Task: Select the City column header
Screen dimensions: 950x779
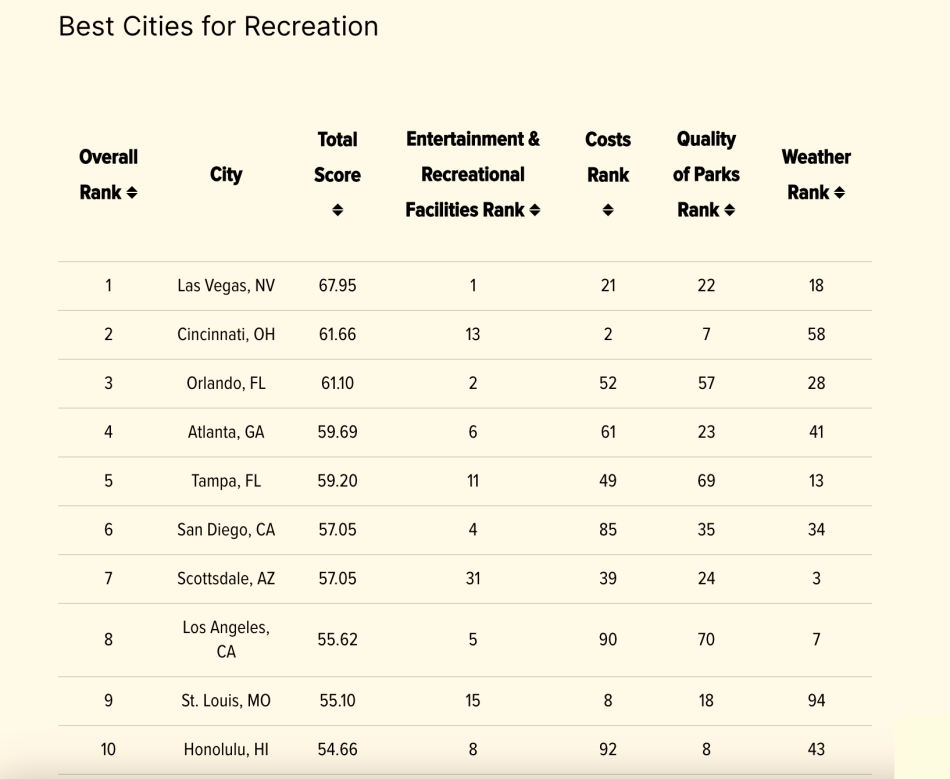Action: (x=226, y=174)
